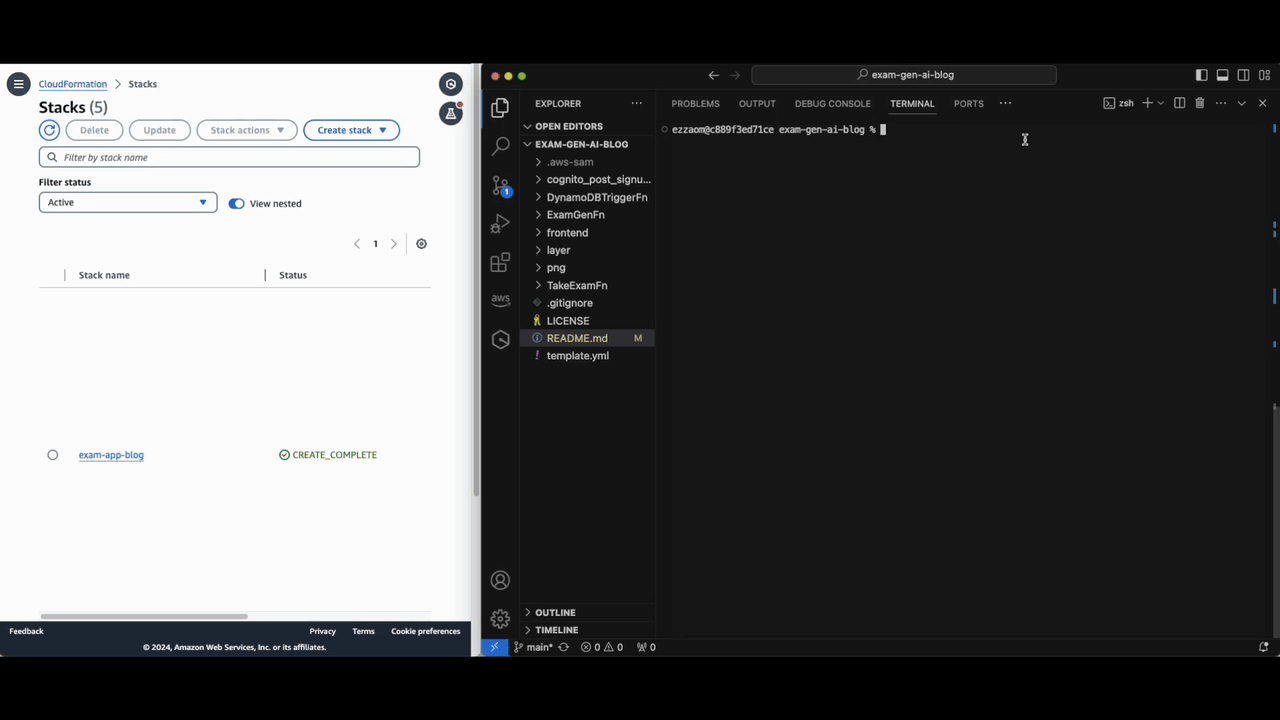Kill the terminal with the trash icon

pos(1200,103)
